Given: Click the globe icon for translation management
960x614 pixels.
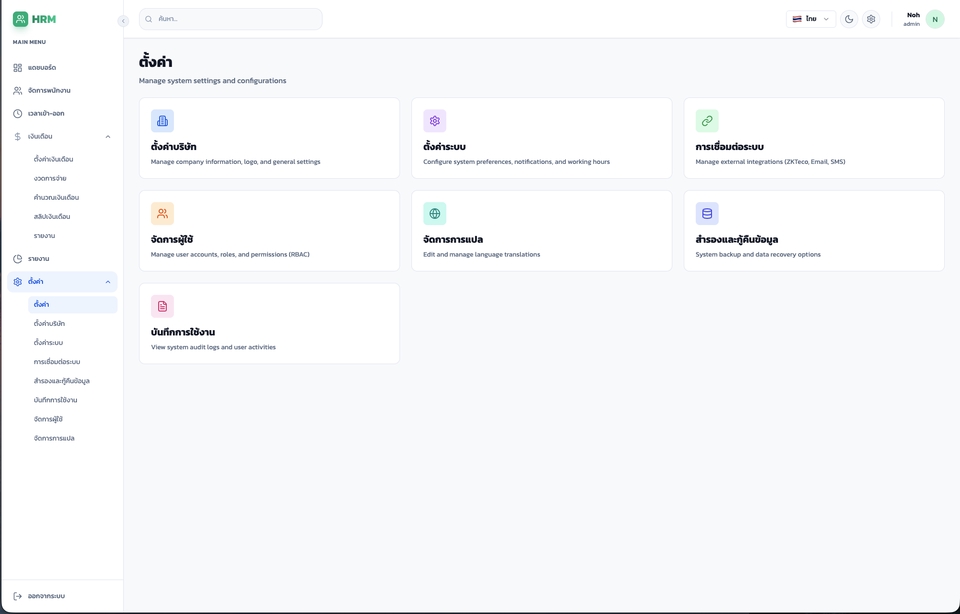Looking at the screenshot, I should click(x=434, y=213).
